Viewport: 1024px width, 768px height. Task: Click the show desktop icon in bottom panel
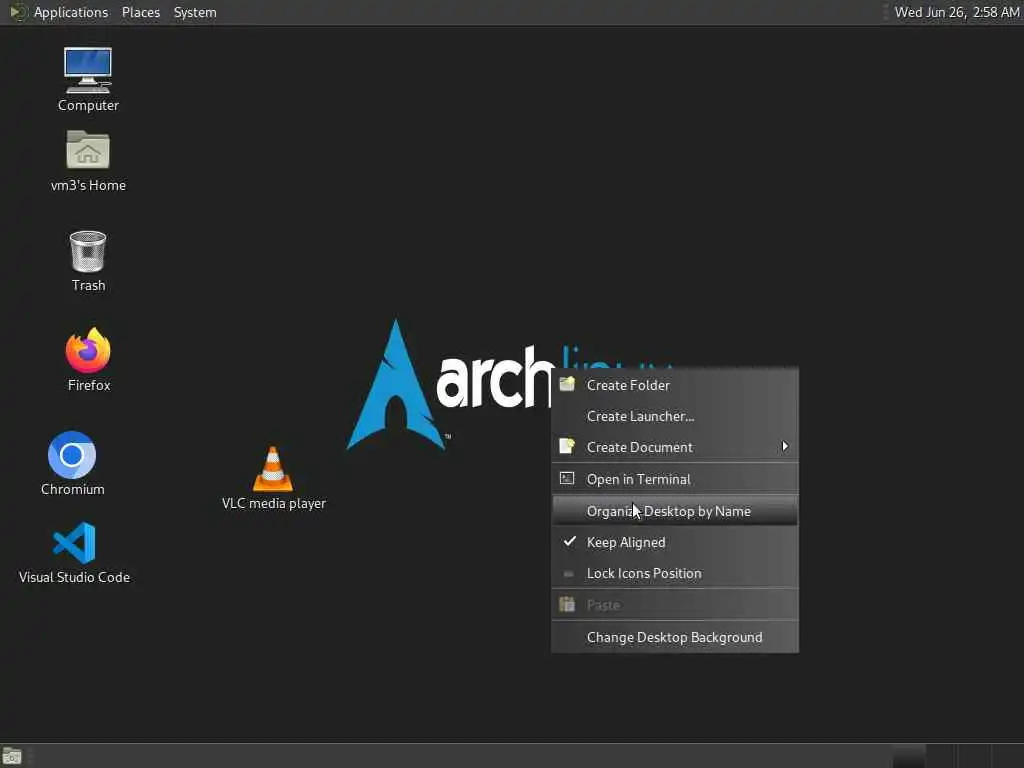(x=12, y=756)
